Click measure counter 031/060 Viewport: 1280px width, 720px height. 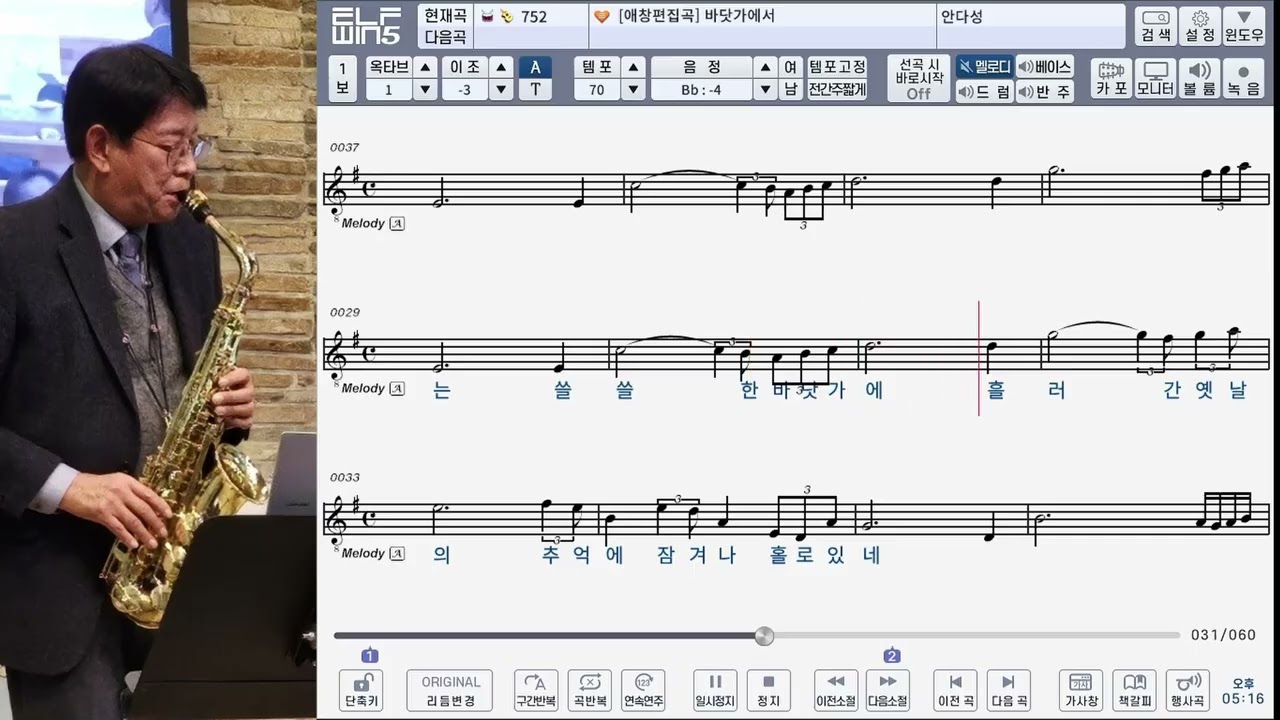[x=1223, y=635]
